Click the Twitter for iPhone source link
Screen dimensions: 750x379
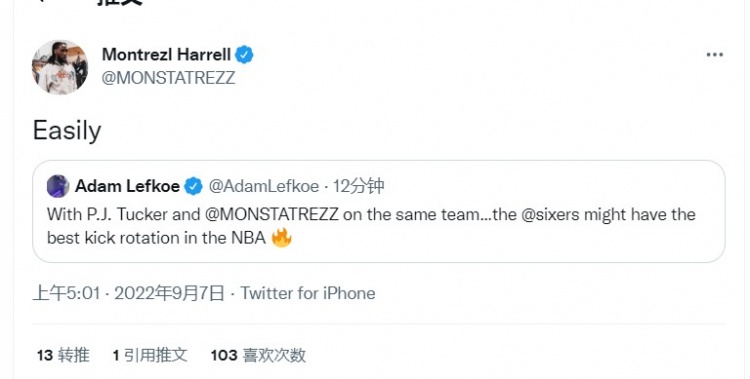308,293
